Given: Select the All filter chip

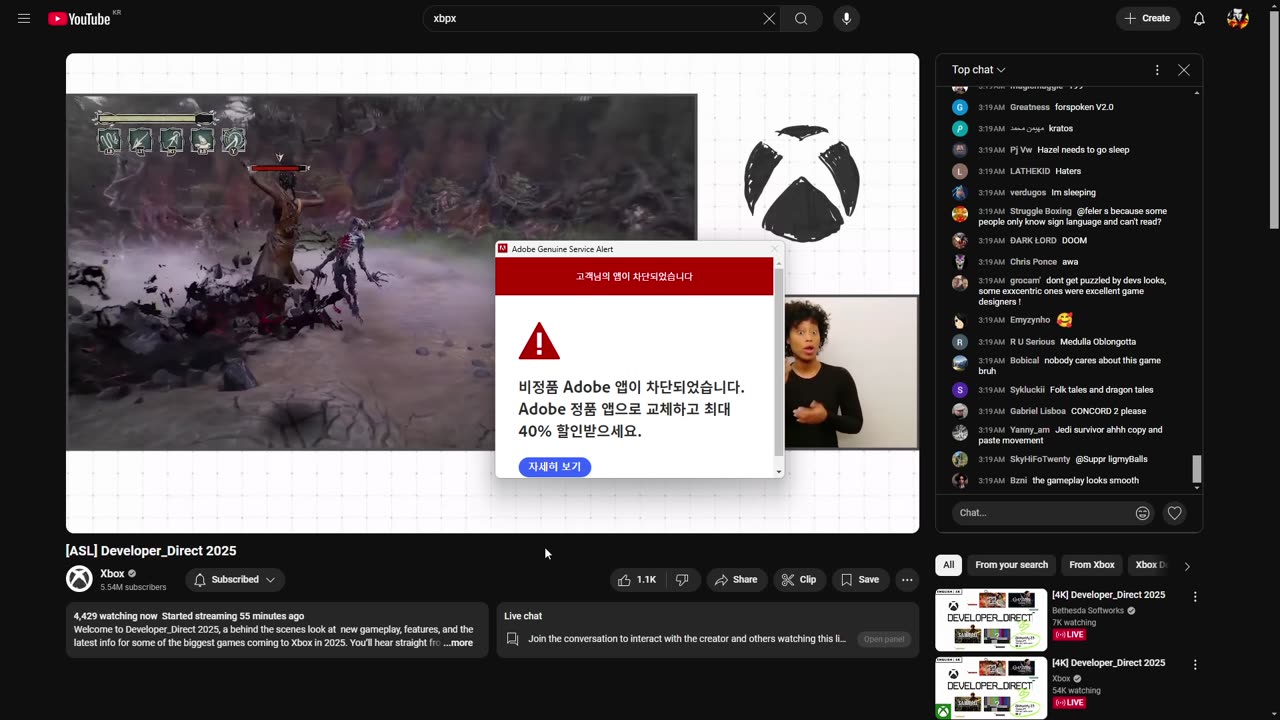Looking at the screenshot, I should [x=948, y=565].
